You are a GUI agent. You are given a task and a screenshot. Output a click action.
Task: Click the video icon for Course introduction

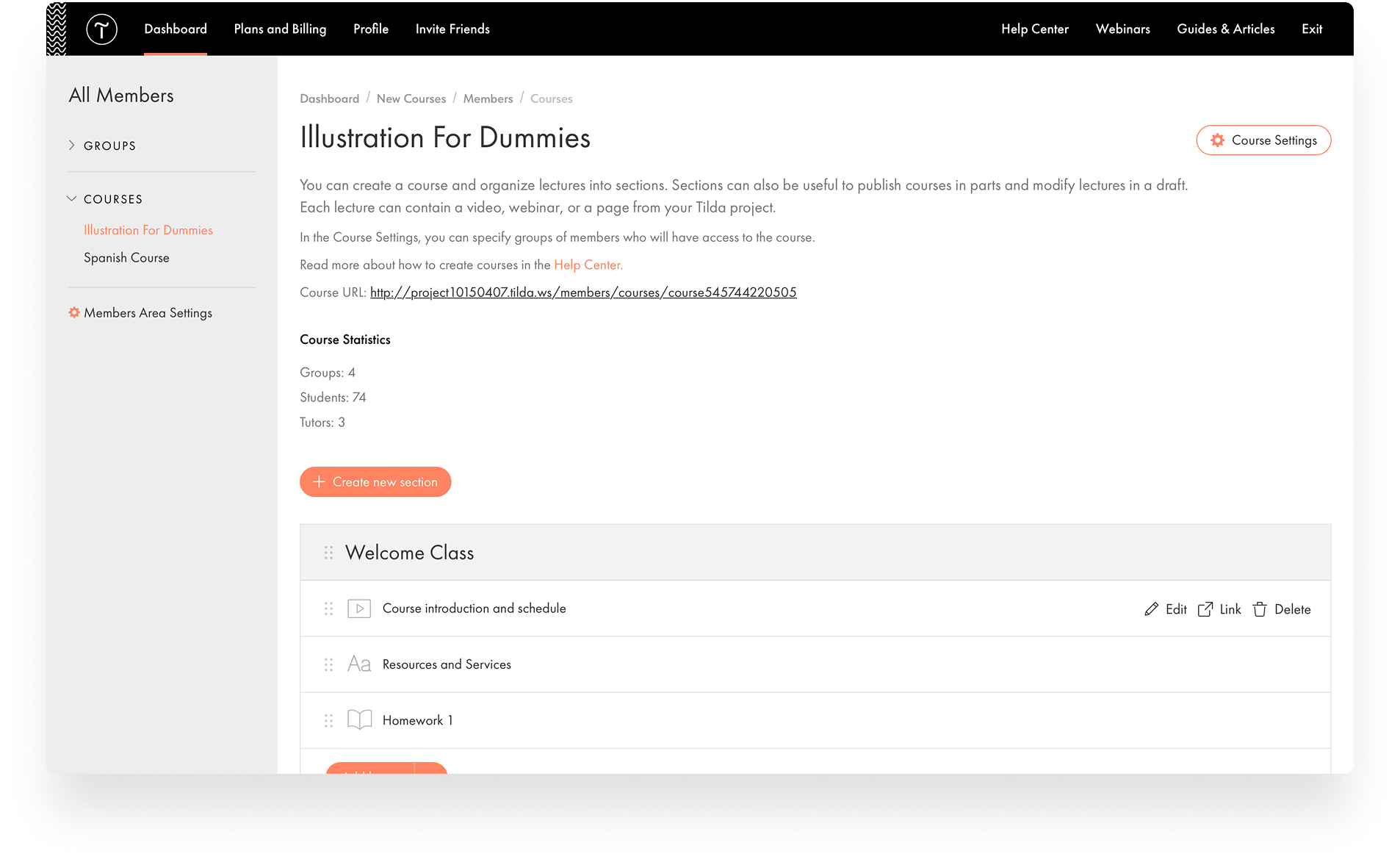[358, 609]
